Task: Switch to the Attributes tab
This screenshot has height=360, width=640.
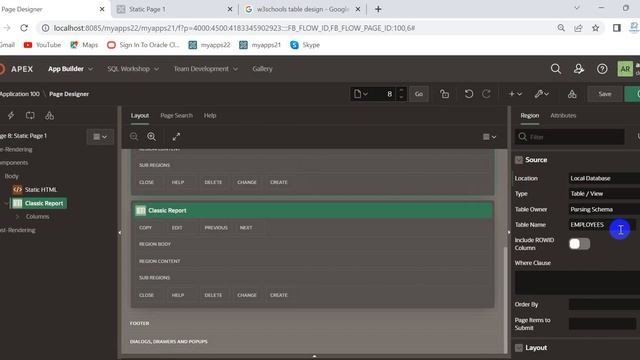Action: click(563, 116)
